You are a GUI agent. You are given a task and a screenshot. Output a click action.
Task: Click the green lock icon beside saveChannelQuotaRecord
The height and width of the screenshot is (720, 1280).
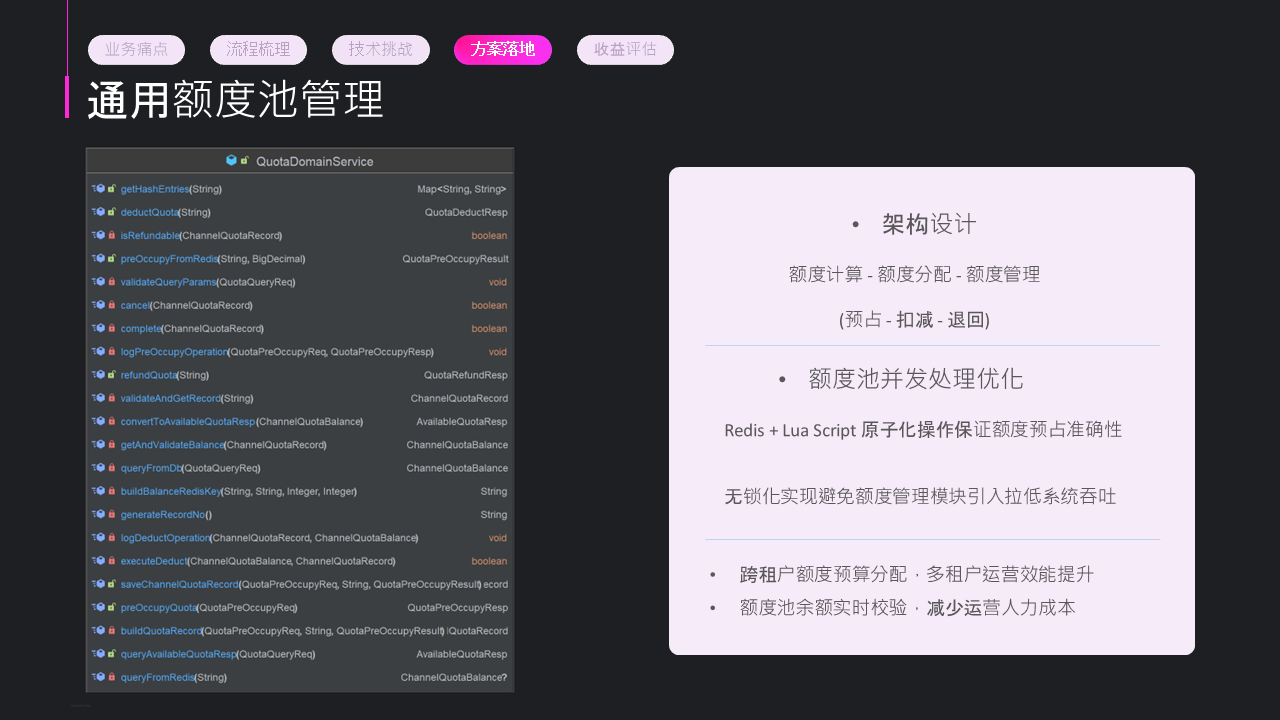pos(112,584)
